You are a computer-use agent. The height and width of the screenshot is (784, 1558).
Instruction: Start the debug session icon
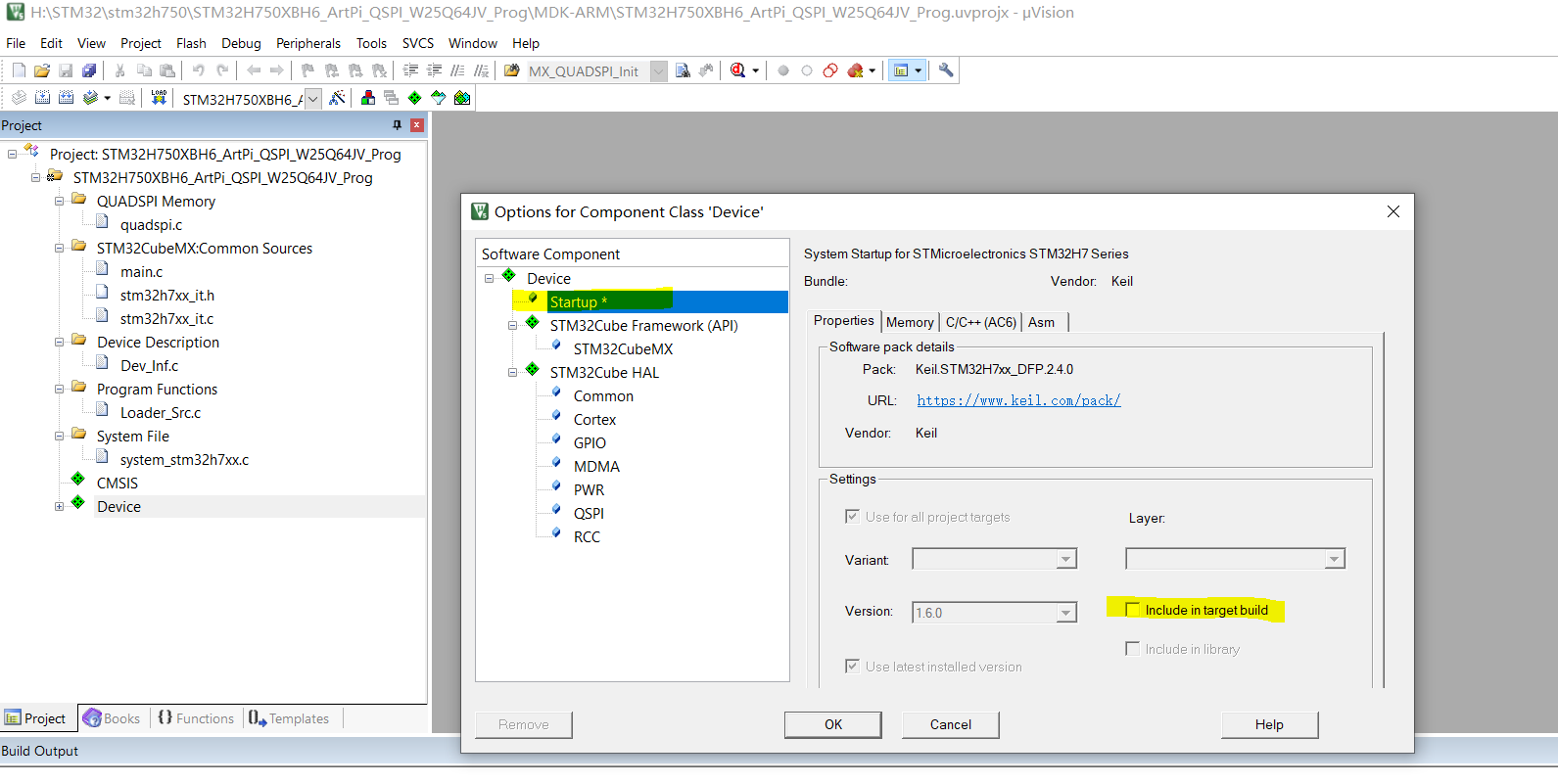point(737,70)
